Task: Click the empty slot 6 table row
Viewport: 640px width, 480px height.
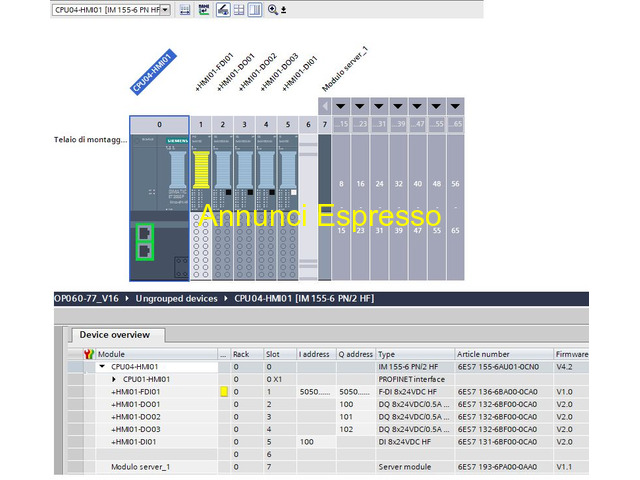Action: click(329, 454)
